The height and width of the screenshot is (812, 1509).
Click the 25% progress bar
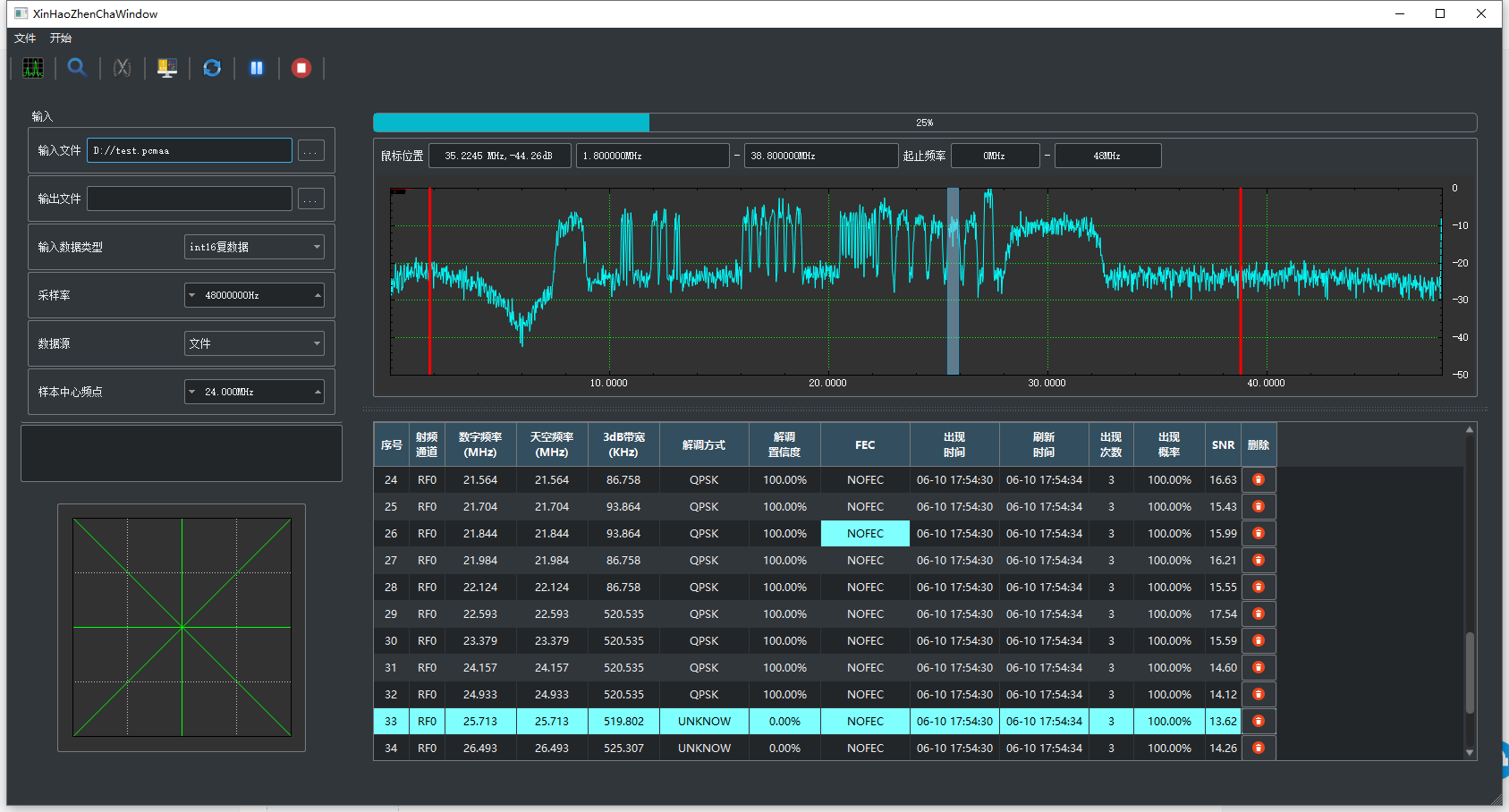pyautogui.click(x=925, y=123)
